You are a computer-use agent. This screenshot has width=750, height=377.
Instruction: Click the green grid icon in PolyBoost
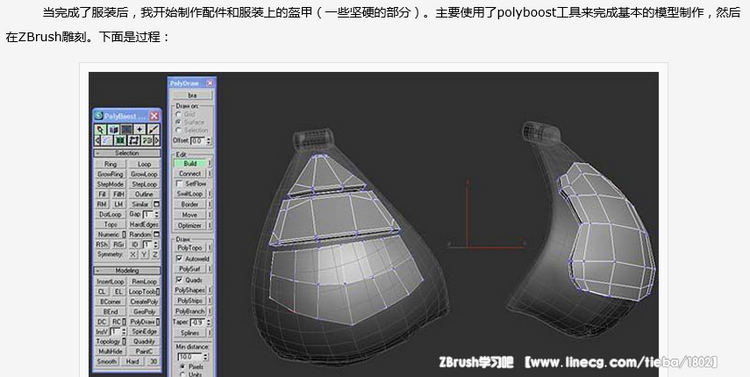[120, 141]
